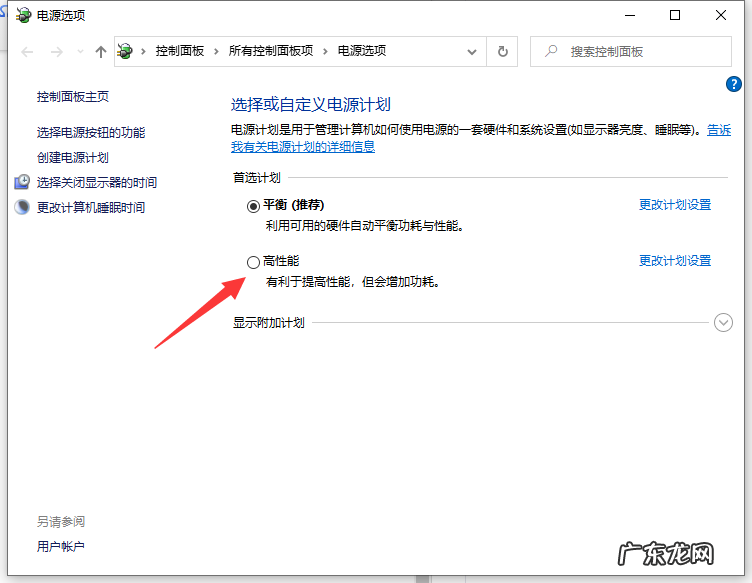Maximize the 电源选项 window

(675, 15)
